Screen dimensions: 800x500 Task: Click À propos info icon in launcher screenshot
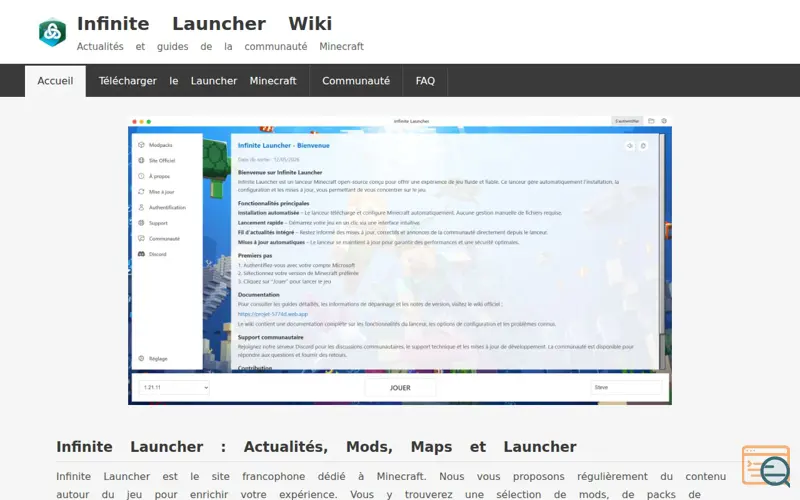pyautogui.click(x=141, y=176)
